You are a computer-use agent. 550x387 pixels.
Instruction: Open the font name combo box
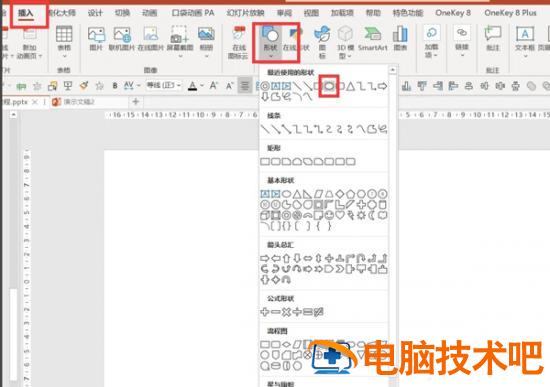[164, 85]
